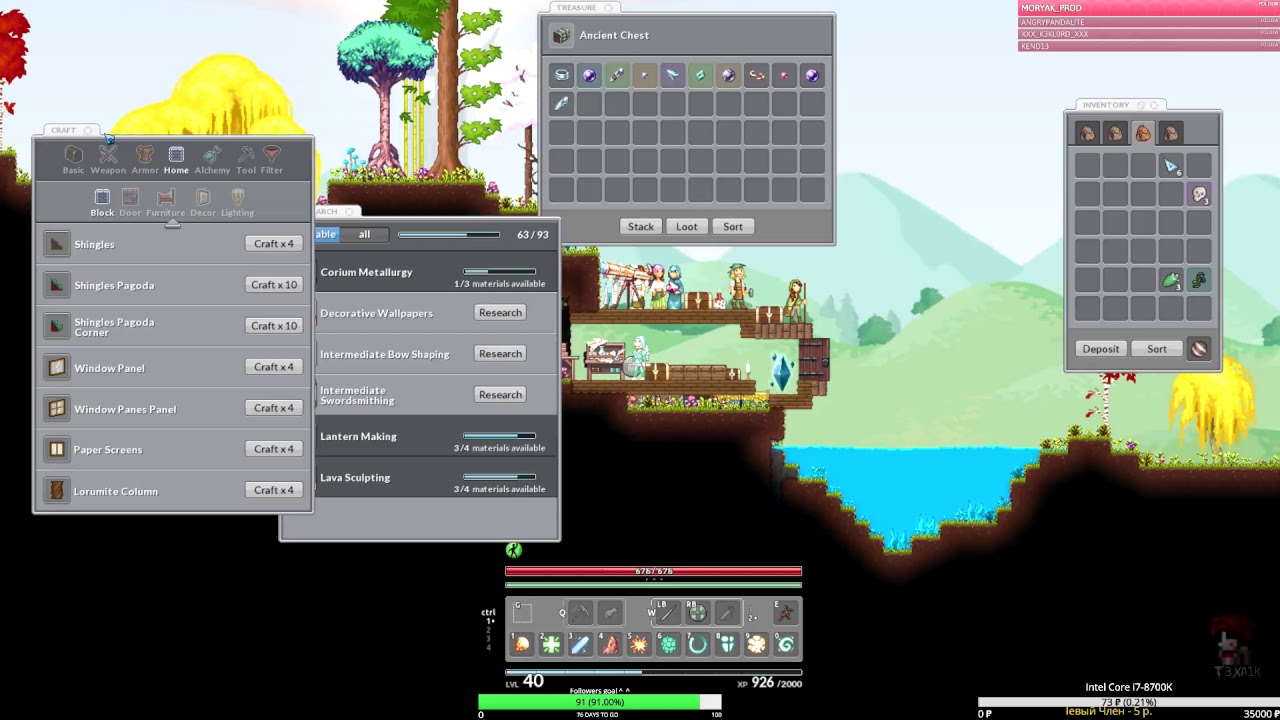Click the round icon next to inventory Sort

tap(1199, 348)
